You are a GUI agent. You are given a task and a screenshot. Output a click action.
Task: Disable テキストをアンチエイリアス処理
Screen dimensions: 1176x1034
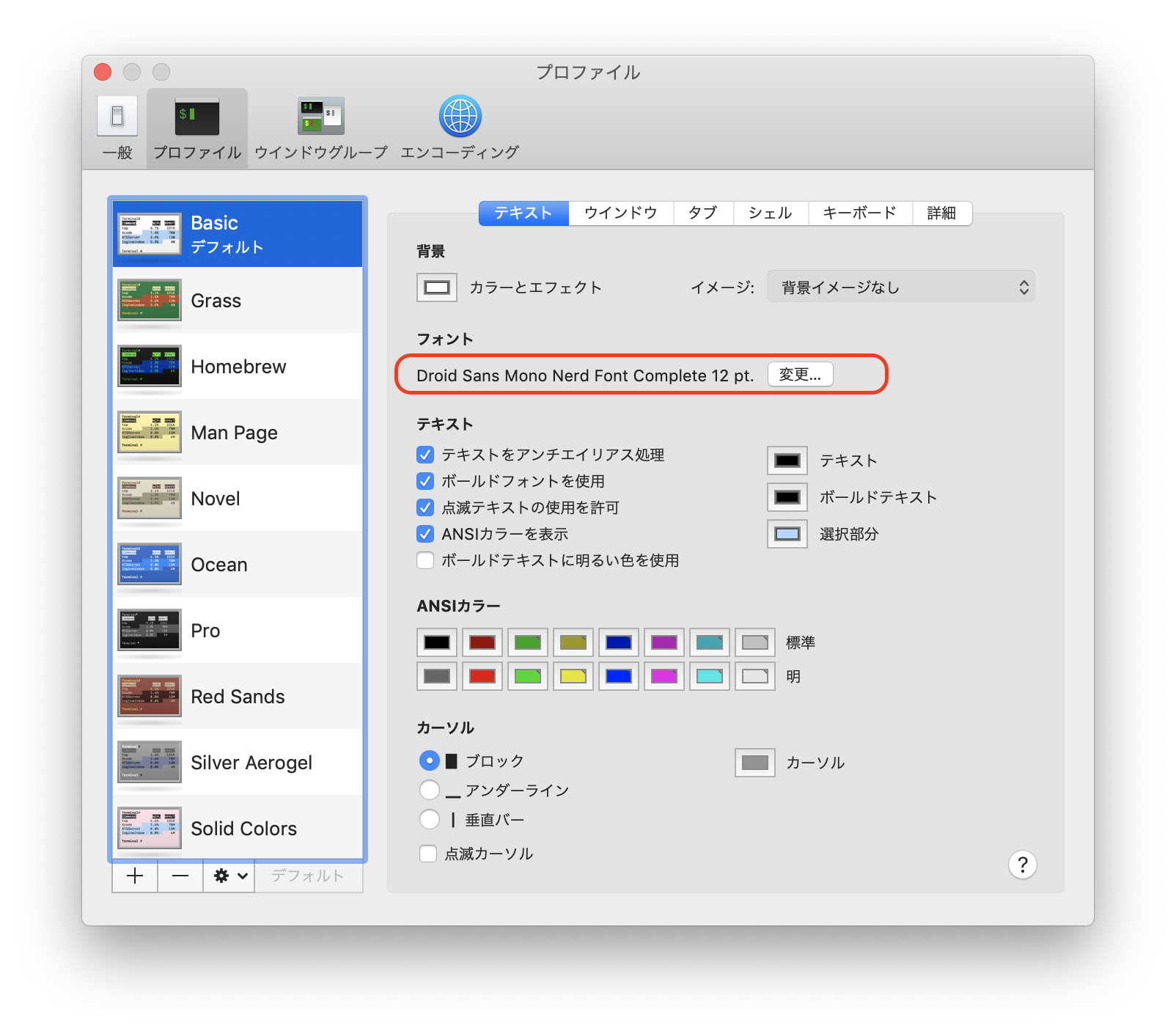point(425,455)
